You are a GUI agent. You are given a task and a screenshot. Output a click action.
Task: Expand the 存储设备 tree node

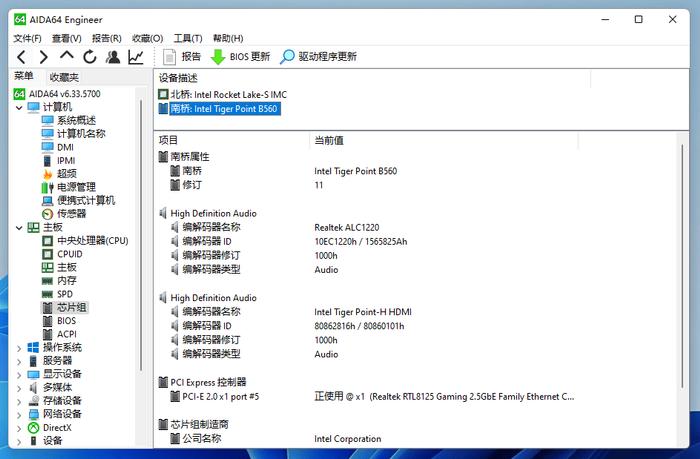[19, 401]
